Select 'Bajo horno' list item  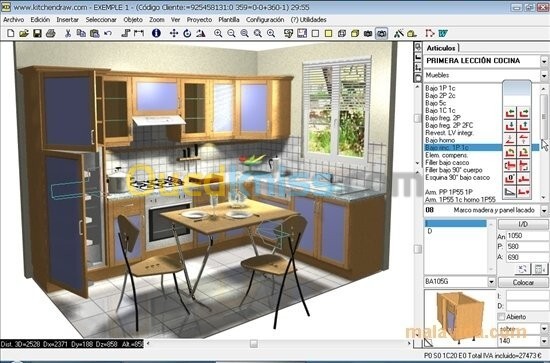pyautogui.click(x=440, y=140)
